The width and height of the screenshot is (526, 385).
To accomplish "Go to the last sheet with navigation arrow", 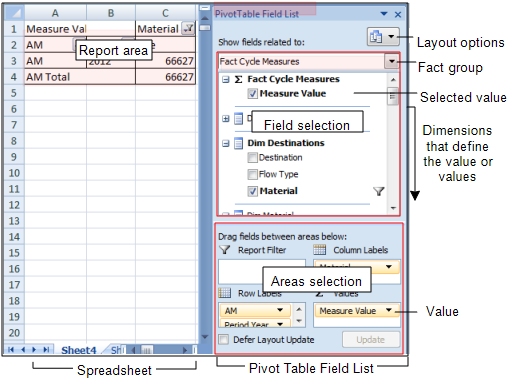I will pos(47,349).
